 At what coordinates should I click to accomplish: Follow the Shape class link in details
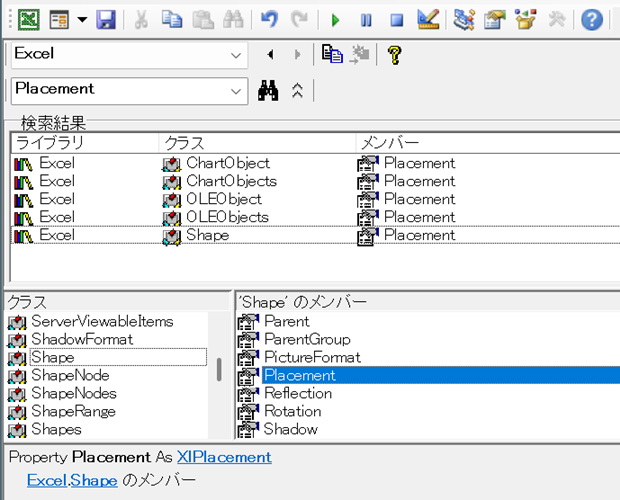pyautogui.click(x=94, y=480)
